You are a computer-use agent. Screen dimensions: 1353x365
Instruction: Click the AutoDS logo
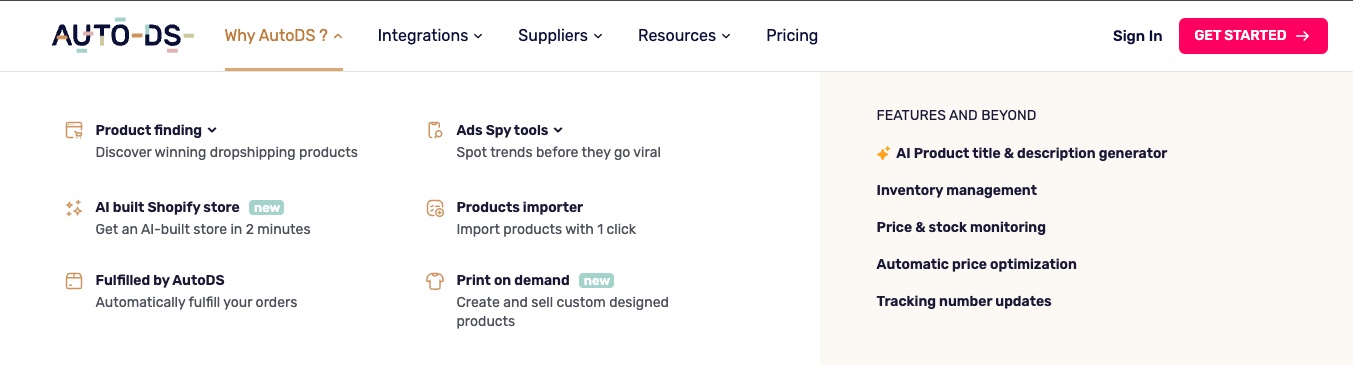pyautogui.click(x=123, y=36)
